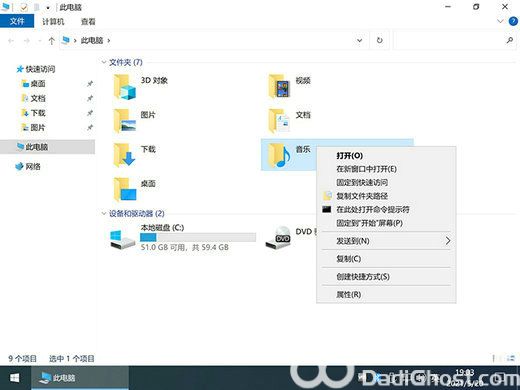The width and height of the screenshot is (520, 390).
Task: Select the 文档 folder icon in main pane
Action: (x=280, y=121)
